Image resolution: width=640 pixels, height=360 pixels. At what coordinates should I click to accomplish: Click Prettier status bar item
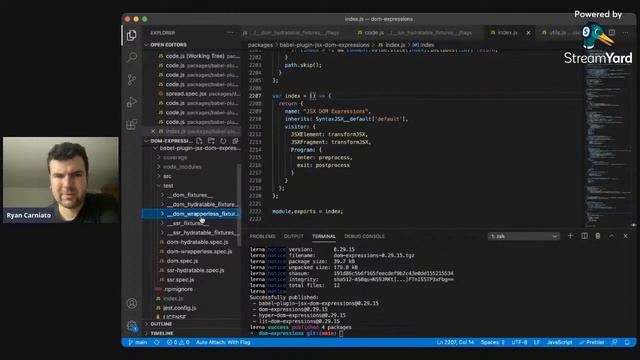tap(592, 342)
